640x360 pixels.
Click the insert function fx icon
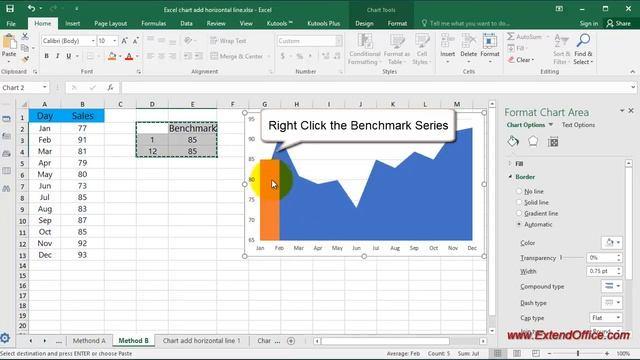(x=110, y=87)
